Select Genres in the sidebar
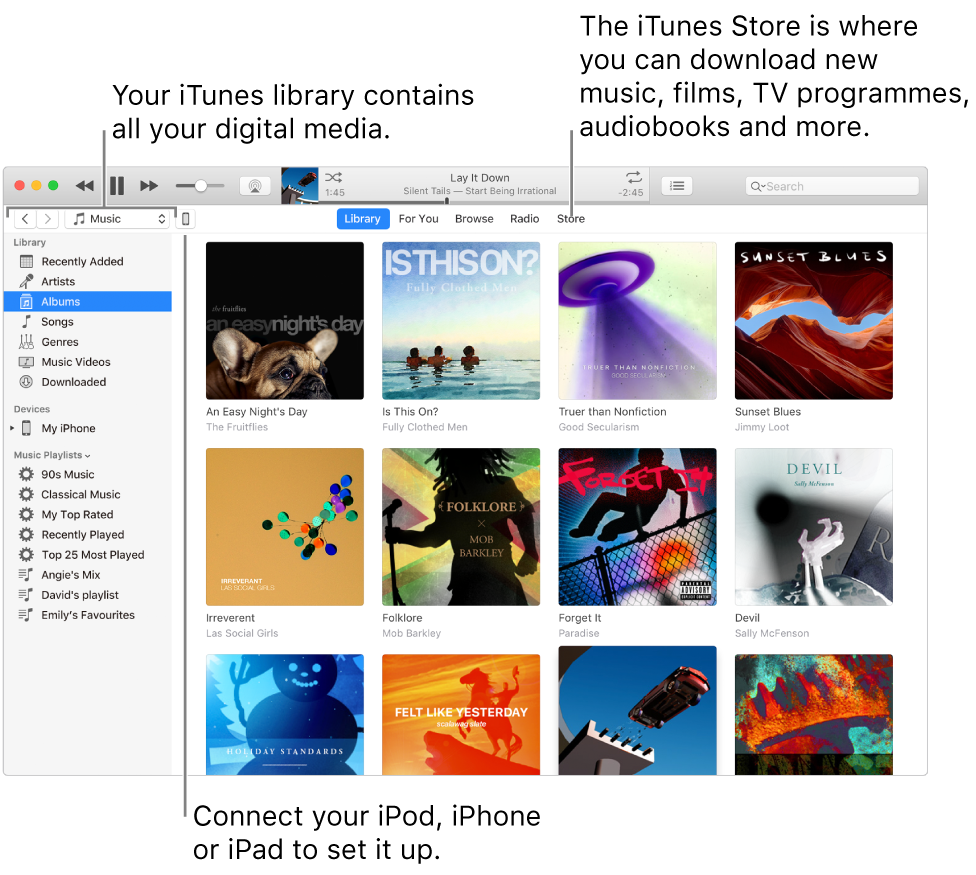 [88, 342]
